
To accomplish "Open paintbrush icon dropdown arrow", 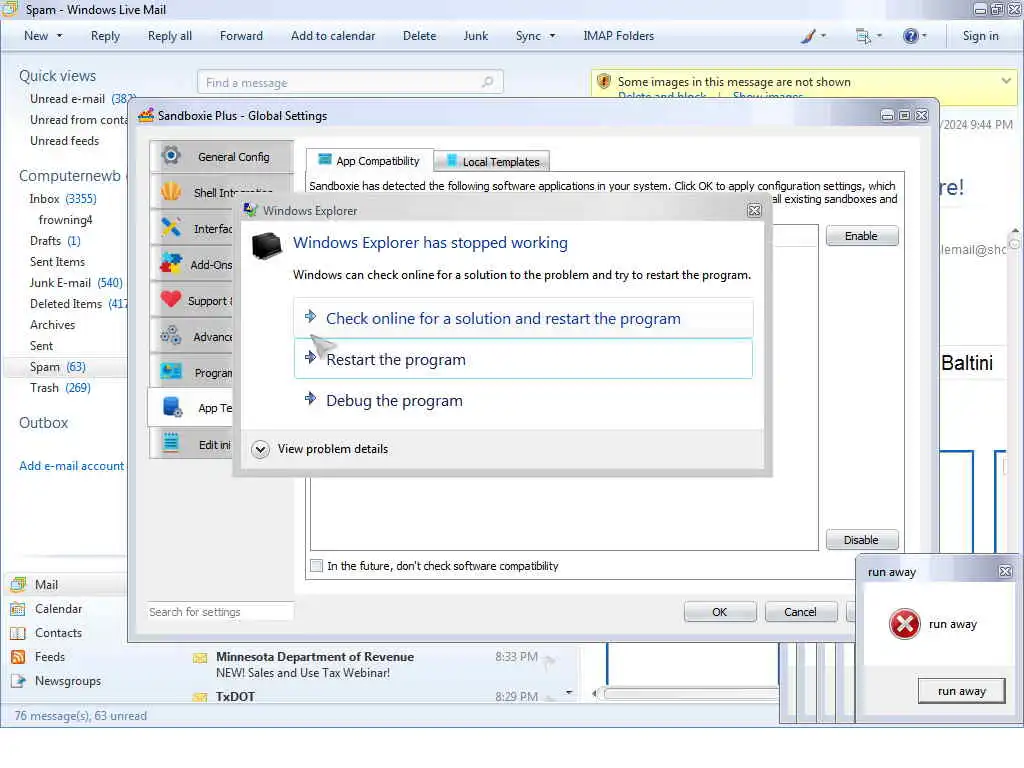I will pyautogui.click(x=823, y=36).
